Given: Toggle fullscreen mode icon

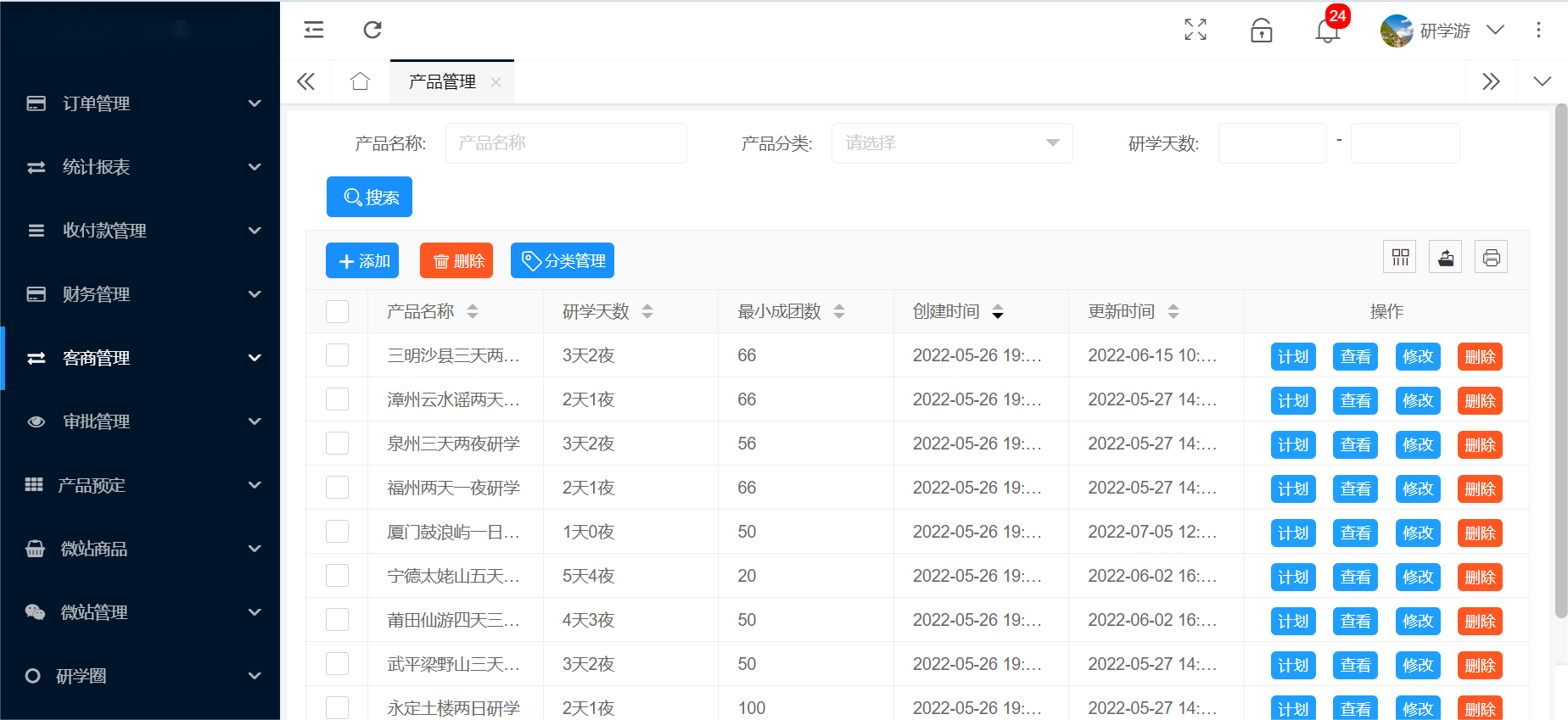Looking at the screenshot, I should (1196, 30).
